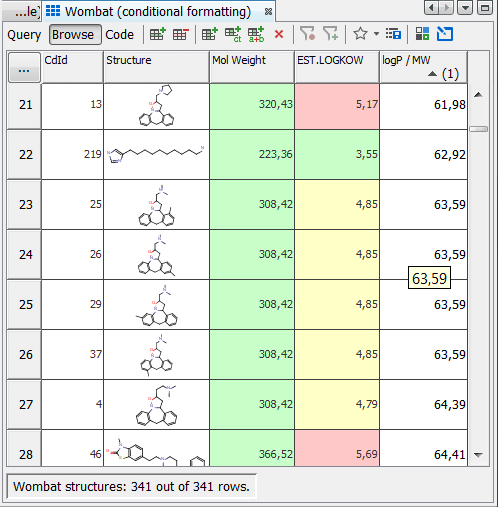Click the Mol Weight cell 366,52
This screenshot has width=498, height=507.
click(x=252, y=448)
